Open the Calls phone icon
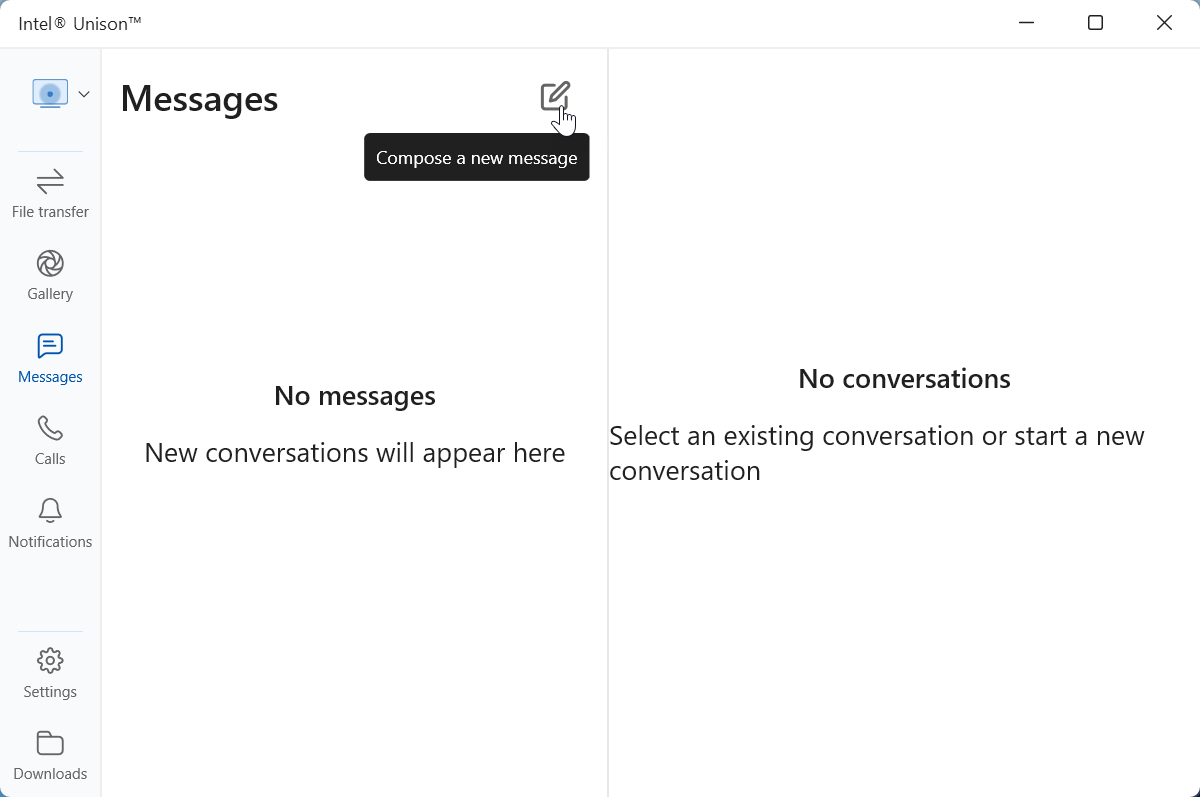This screenshot has width=1200, height=797. 50,428
